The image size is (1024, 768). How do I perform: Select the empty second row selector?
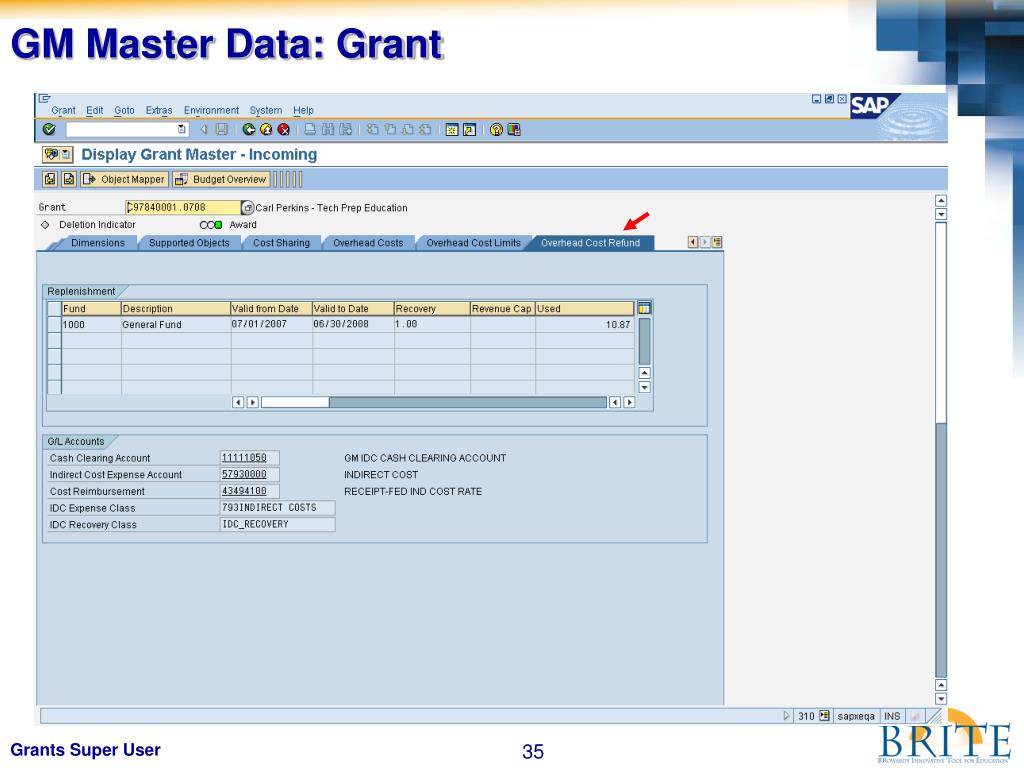click(54, 341)
